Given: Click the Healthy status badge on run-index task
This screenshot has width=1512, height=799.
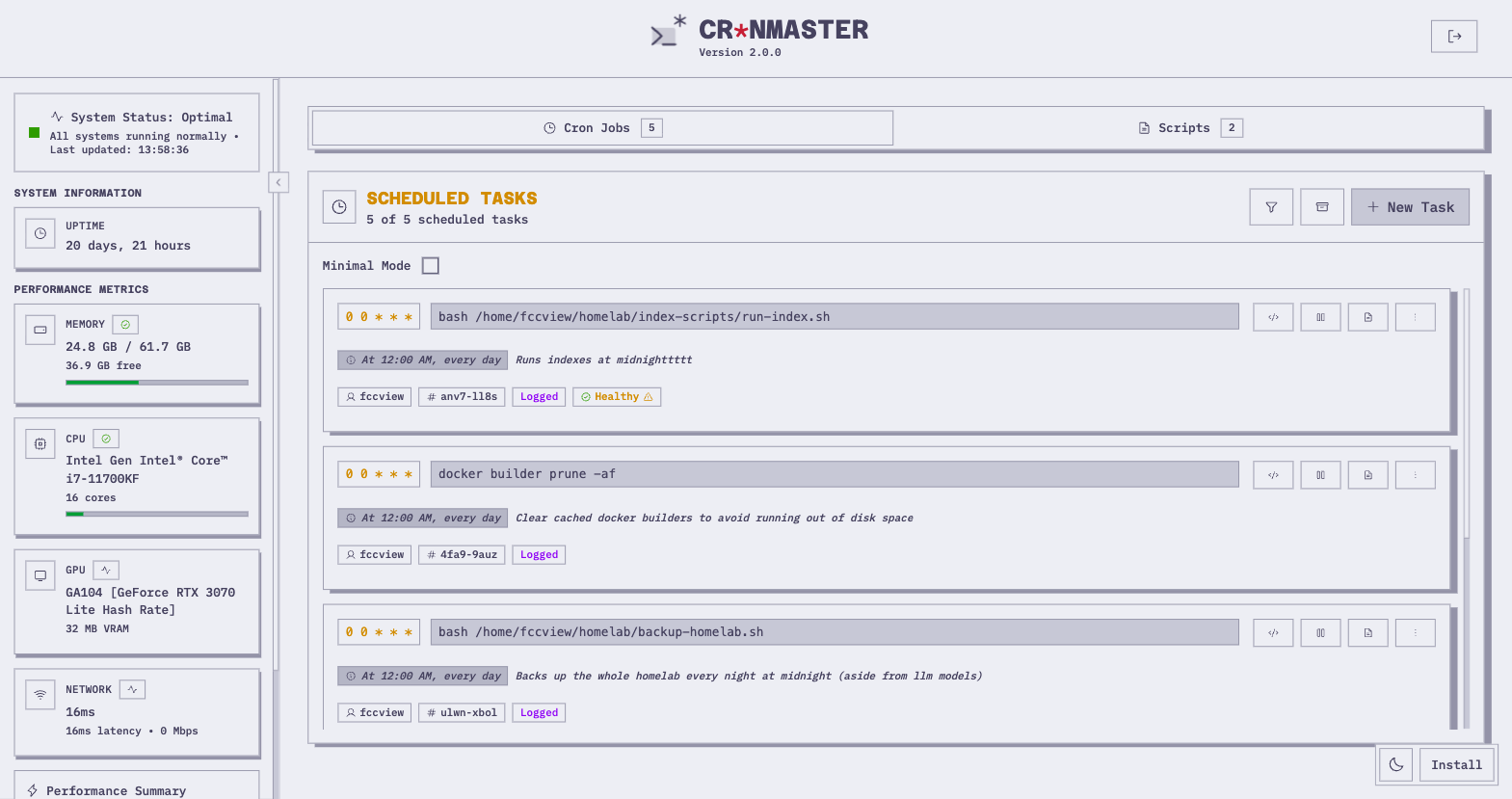Looking at the screenshot, I should (617, 397).
